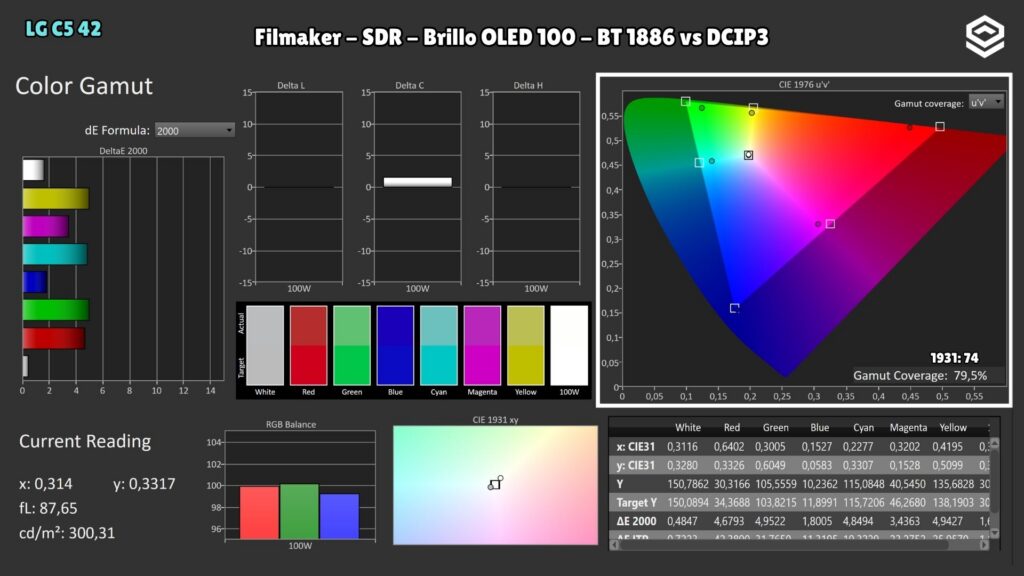Select the White color patch swatch
1024x576 pixels.
click(x=265, y=345)
